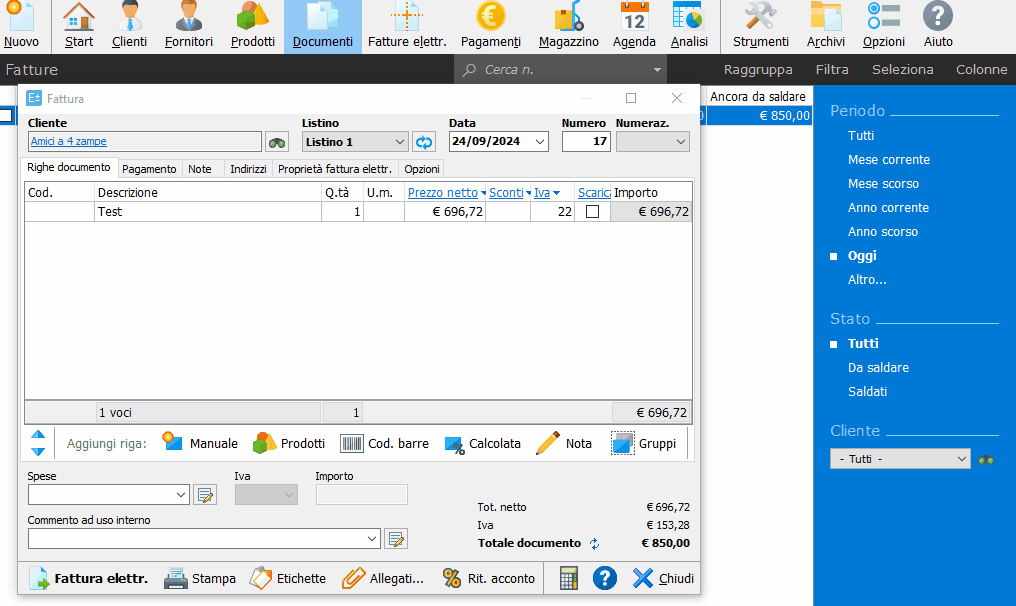Add row from Gruppi
1016x606 pixels.
coord(643,443)
